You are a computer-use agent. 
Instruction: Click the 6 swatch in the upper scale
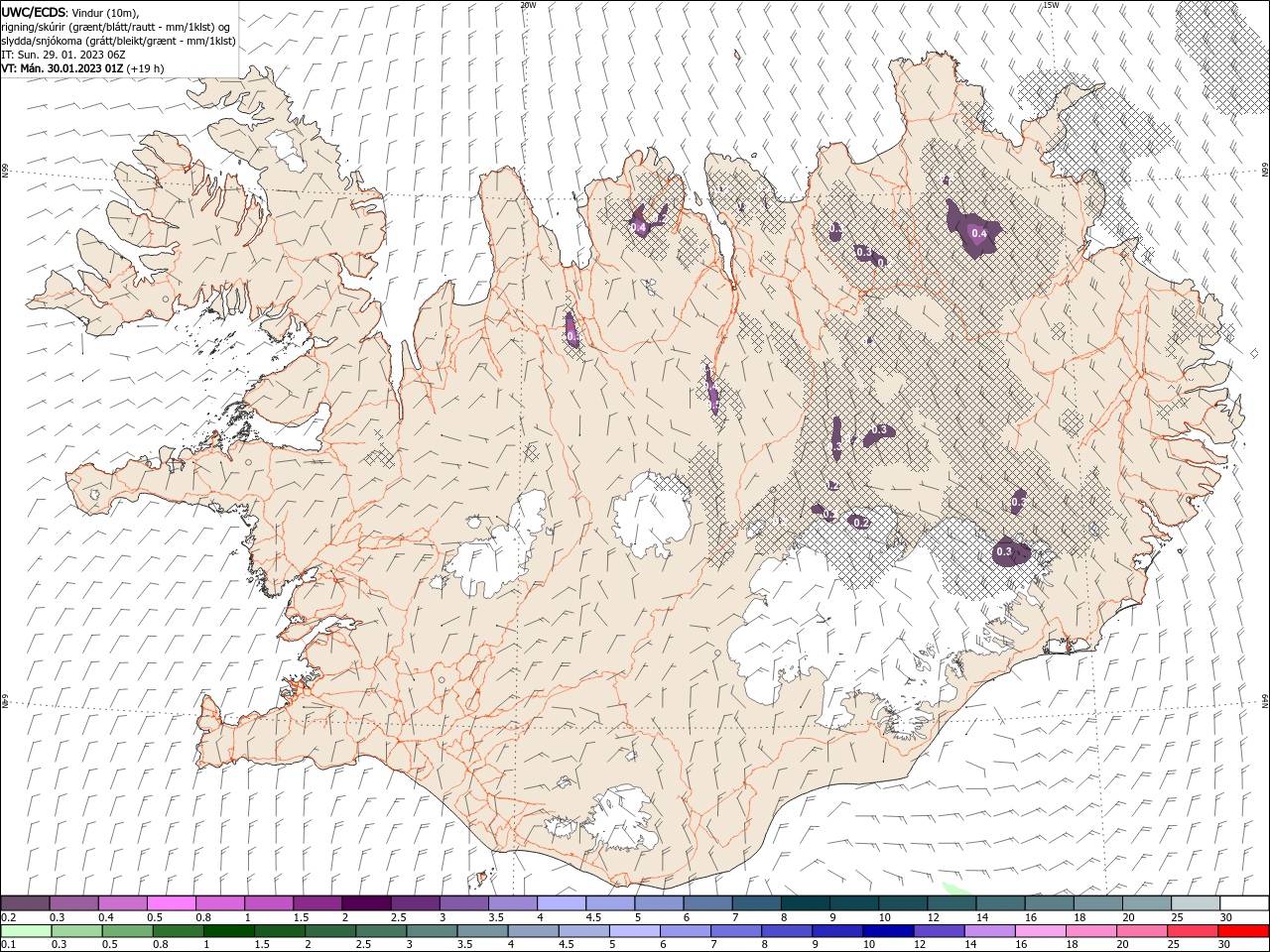tap(706, 902)
